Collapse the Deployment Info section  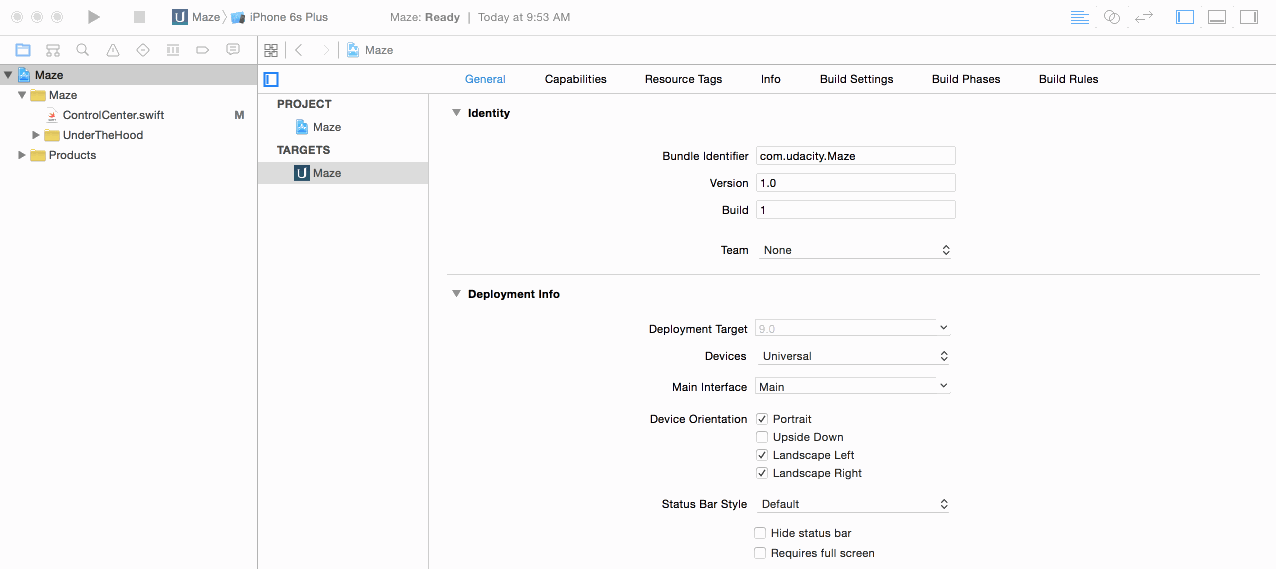tap(456, 294)
